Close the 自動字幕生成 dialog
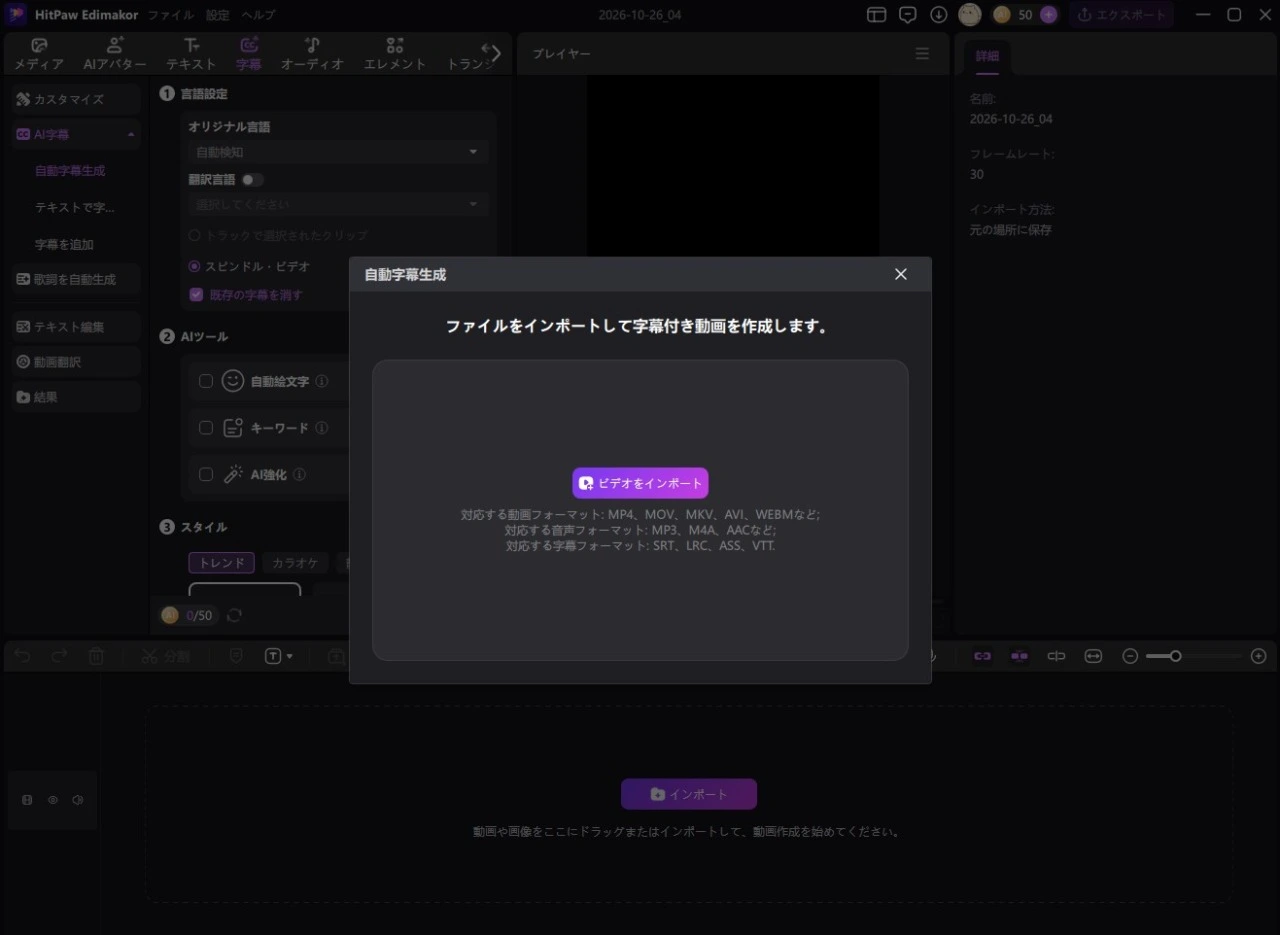The width and height of the screenshot is (1280, 935). click(901, 274)
